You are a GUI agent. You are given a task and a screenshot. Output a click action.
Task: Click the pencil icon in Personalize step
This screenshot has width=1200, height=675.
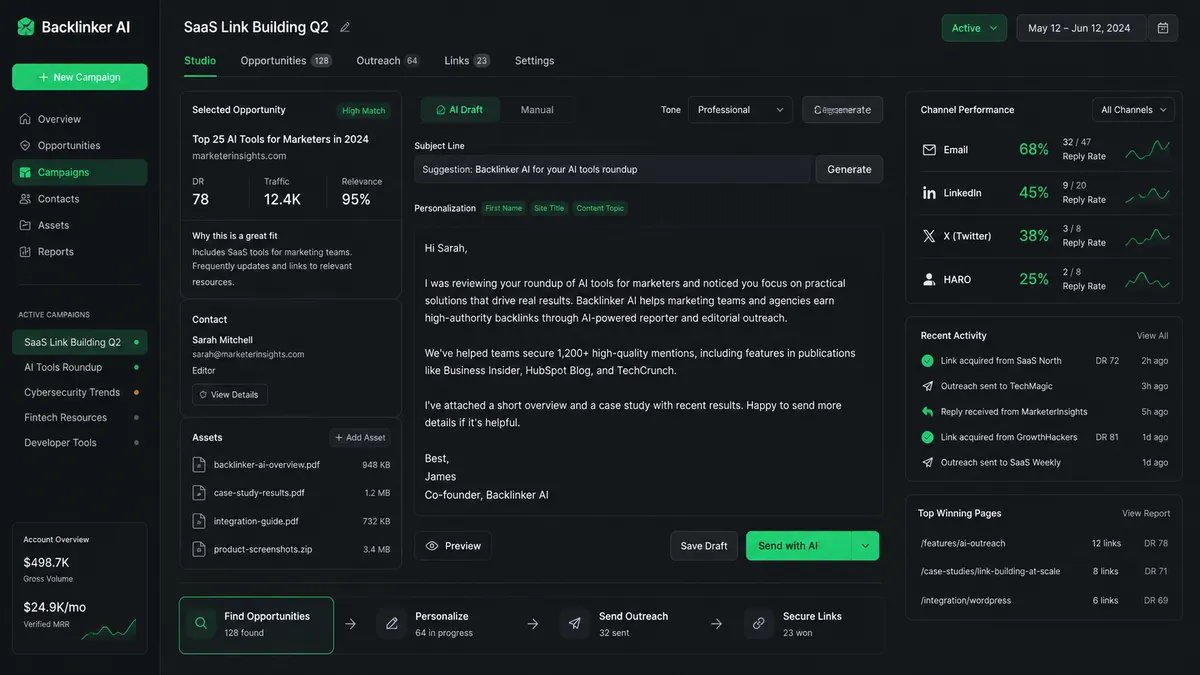(392, 623)
